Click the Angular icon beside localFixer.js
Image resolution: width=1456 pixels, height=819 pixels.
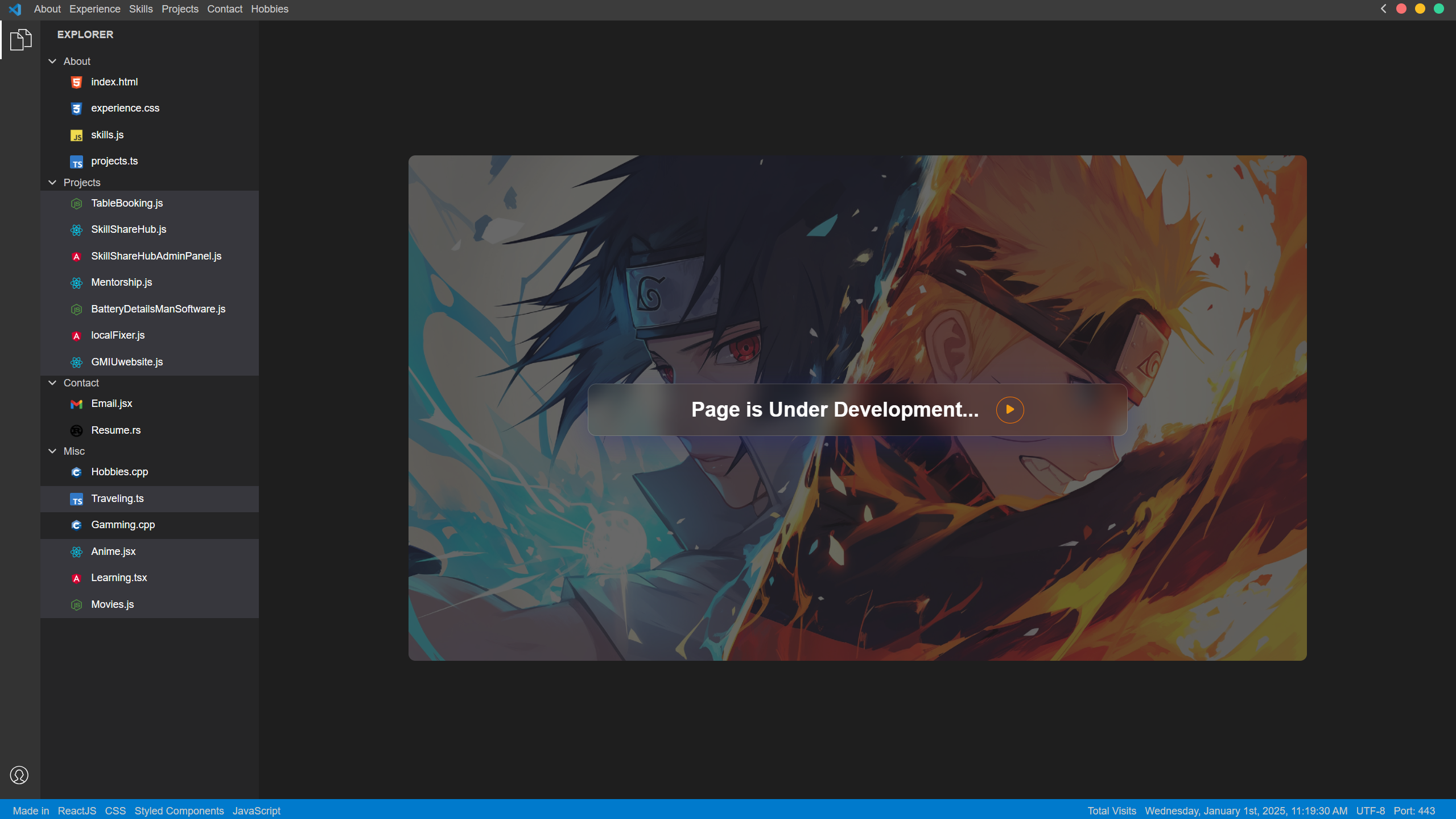click(x=76, y=336)
